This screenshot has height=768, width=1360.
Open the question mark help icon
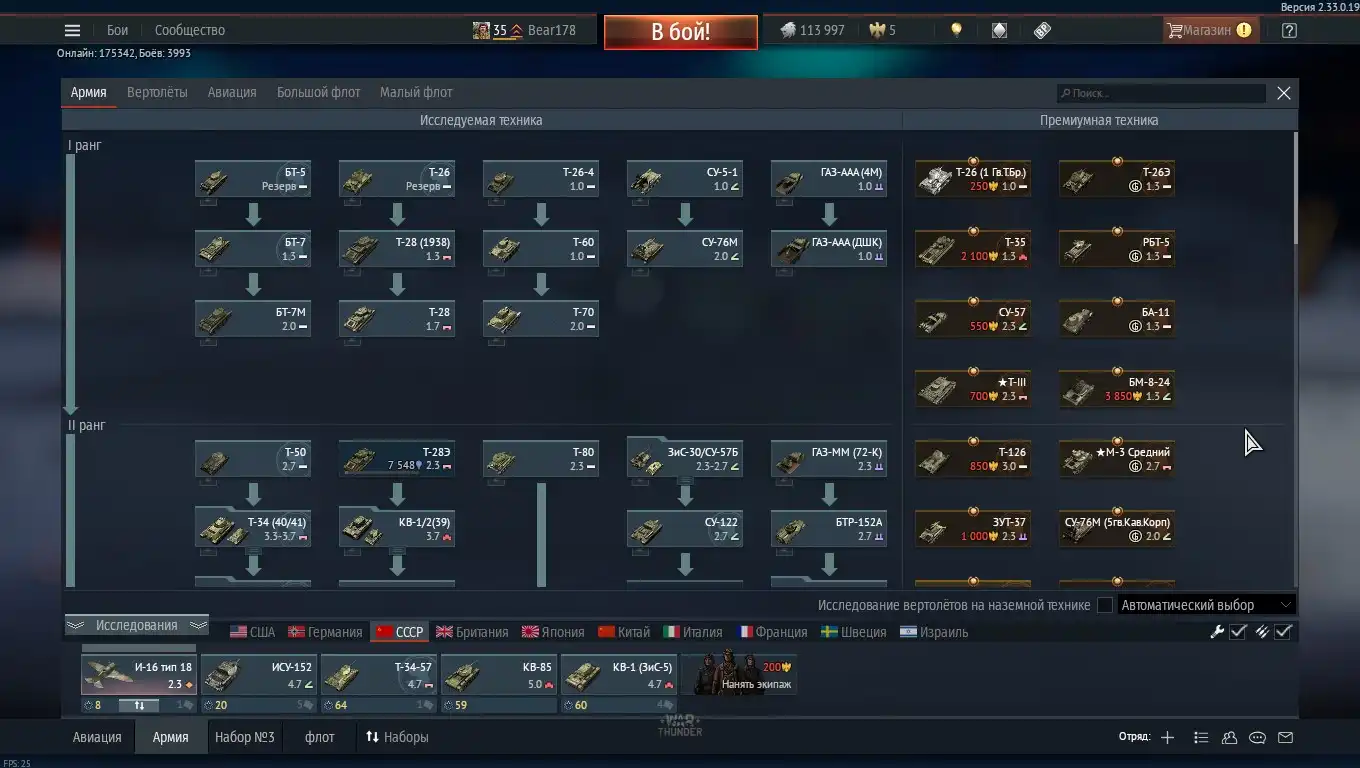click(1289, 30)
